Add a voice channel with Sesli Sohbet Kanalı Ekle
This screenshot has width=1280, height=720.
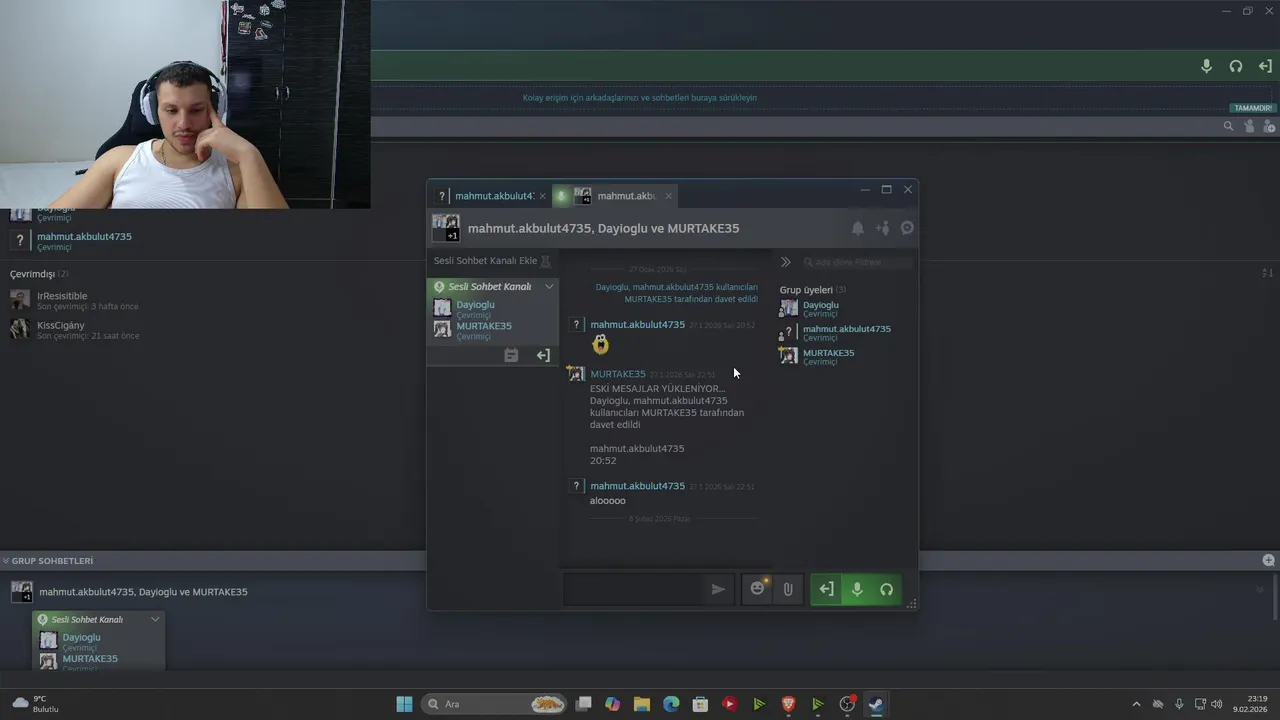click(492, 261)
